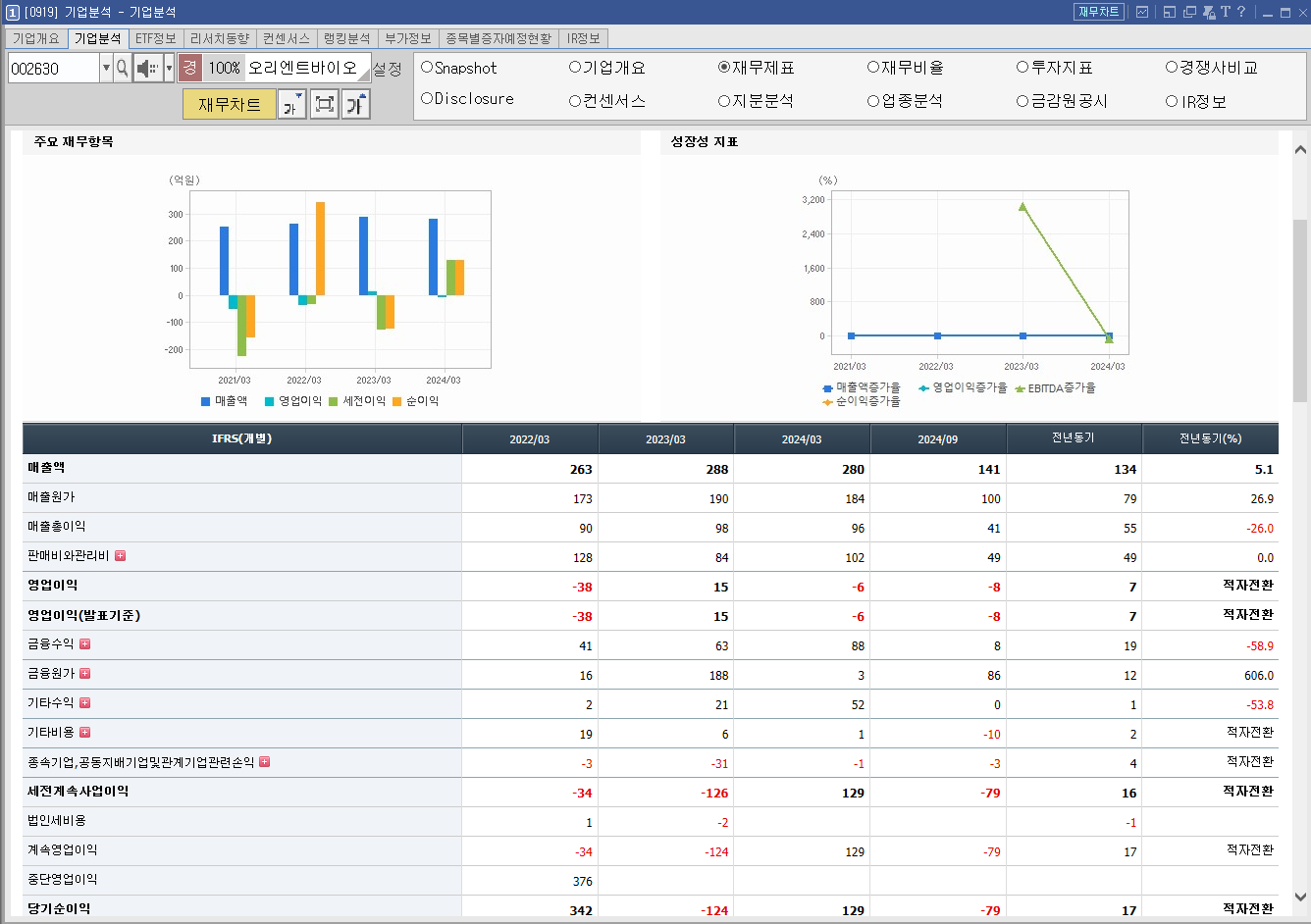Select the 업종분석 radio button
This screenshot has height=924, width=1311.
[x=873, y=101]
